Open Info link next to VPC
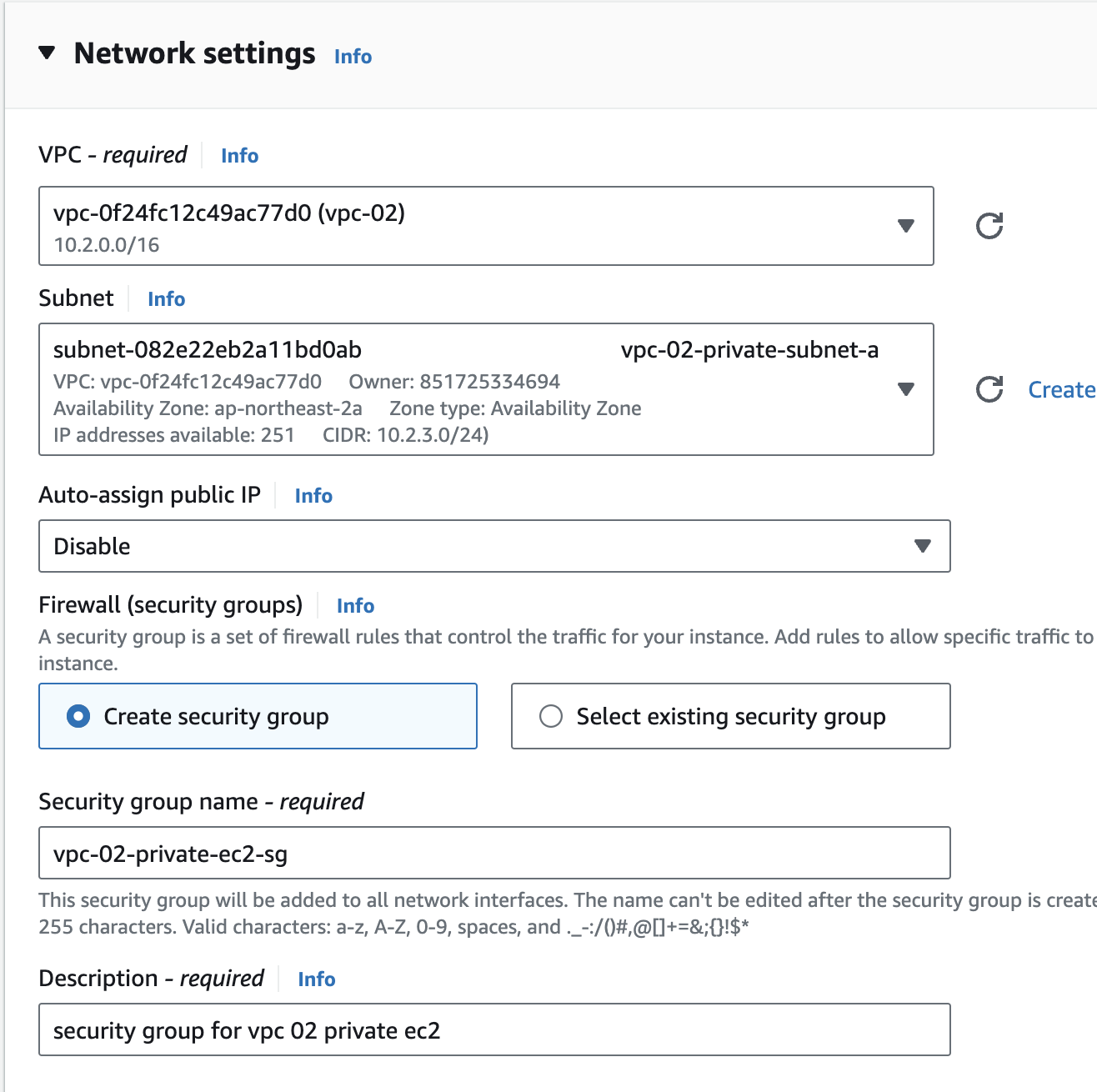Image resolution: width=1097 pixels, height=1092 pixels. click(239, 156)
